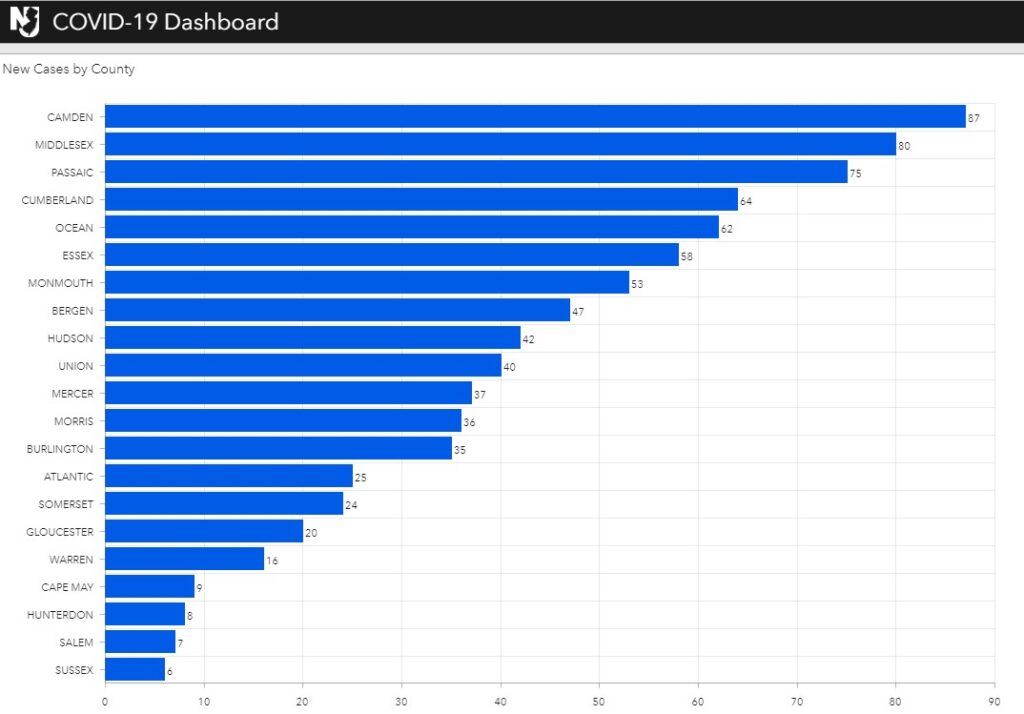Select the CUMBERLAND county bar
The image size is (1024, 714).
click(x=421, y=199)
